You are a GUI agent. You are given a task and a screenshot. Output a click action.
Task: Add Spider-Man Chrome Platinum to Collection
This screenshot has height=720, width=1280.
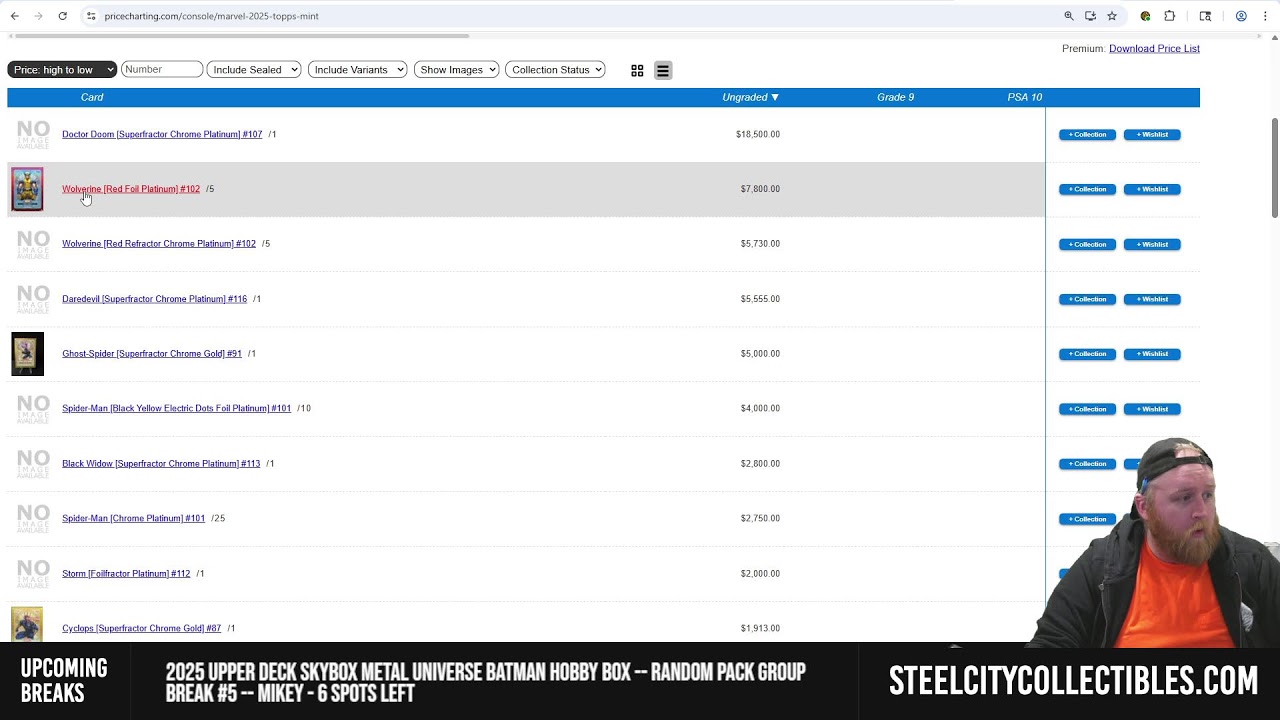(x=1087, y=519)
